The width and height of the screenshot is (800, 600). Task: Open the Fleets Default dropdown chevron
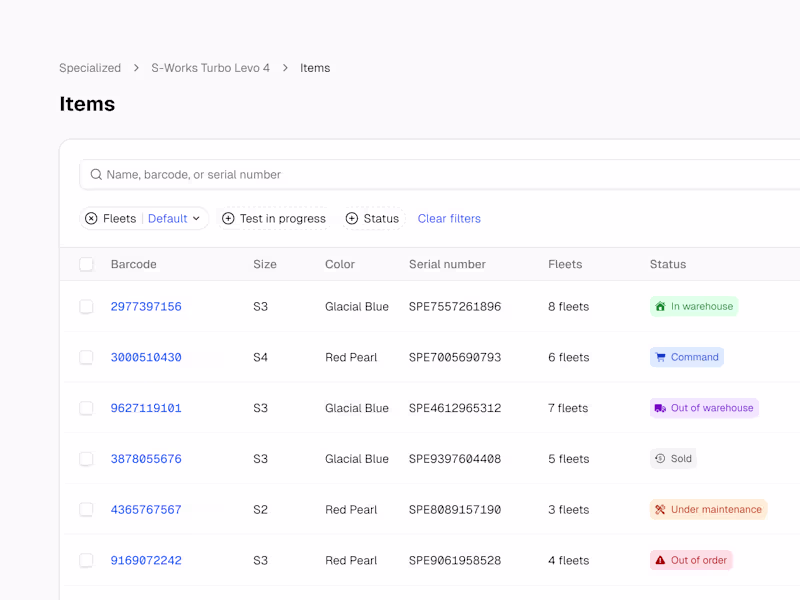click(196, 219)
